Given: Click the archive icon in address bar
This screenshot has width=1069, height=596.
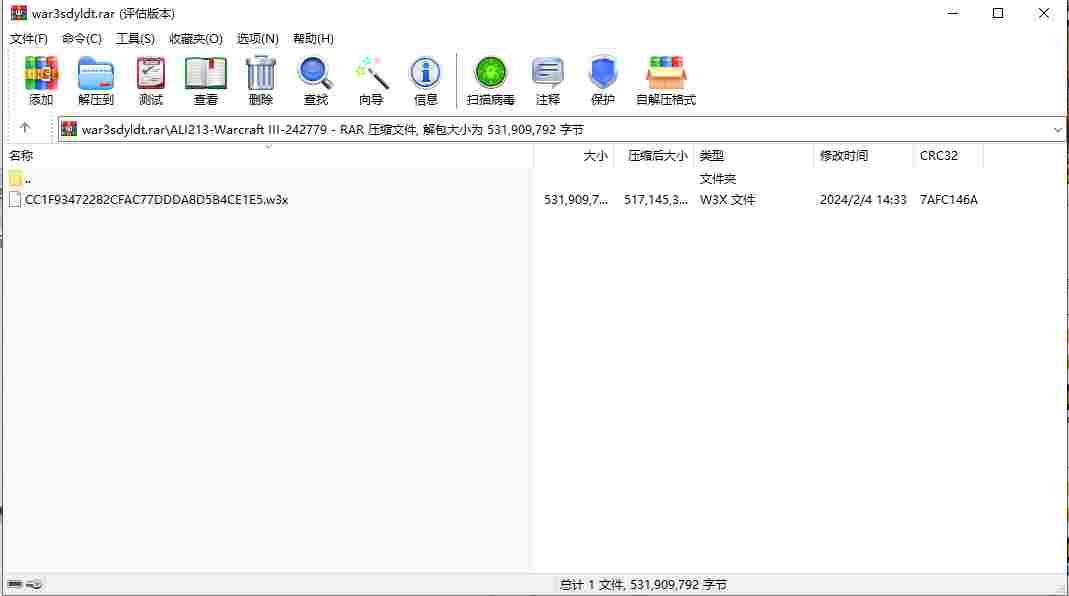Looking at the screenshot, I should tap(69, 129).
